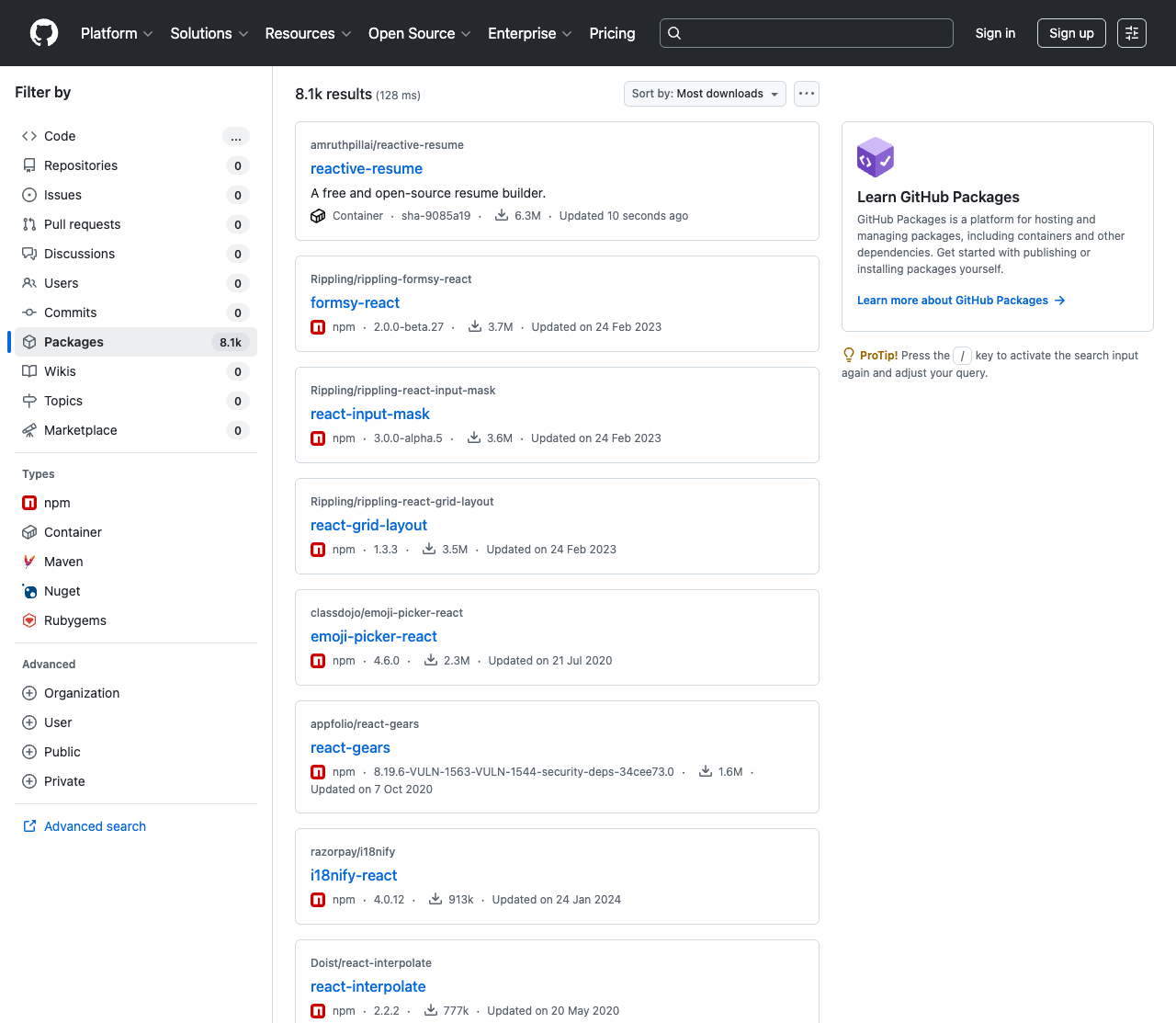Click the Marketplace telescope icon
This screenshot has width=1176, height=1023.
pyautogui.click(x=29, y=430)
